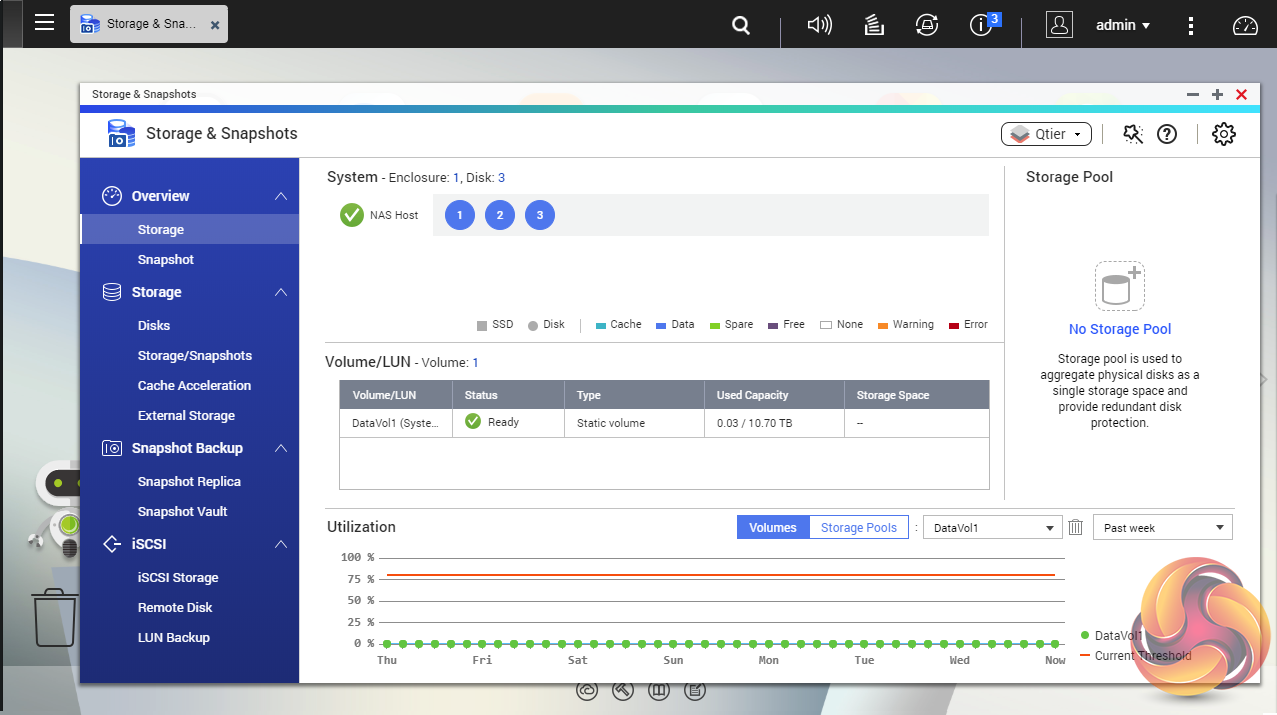This screenshot has width=1277, height=715.
Task: Click the No Storage Pool link
Action: 1119,329
